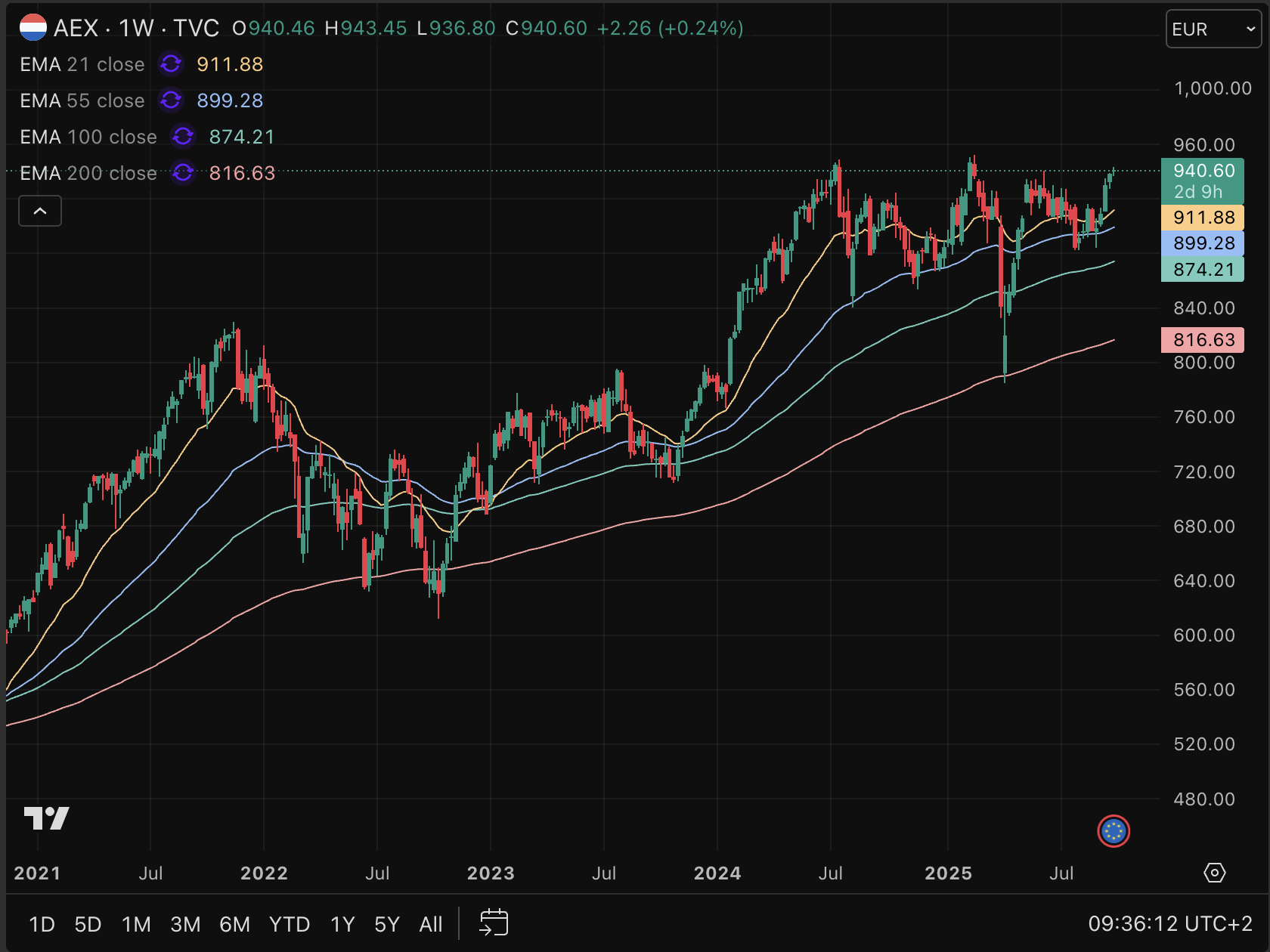Screen dimensions: 1270x952
Task: Click the EMA 21 refresh icon
Action: pyautogui.click(x=171, y=64)
